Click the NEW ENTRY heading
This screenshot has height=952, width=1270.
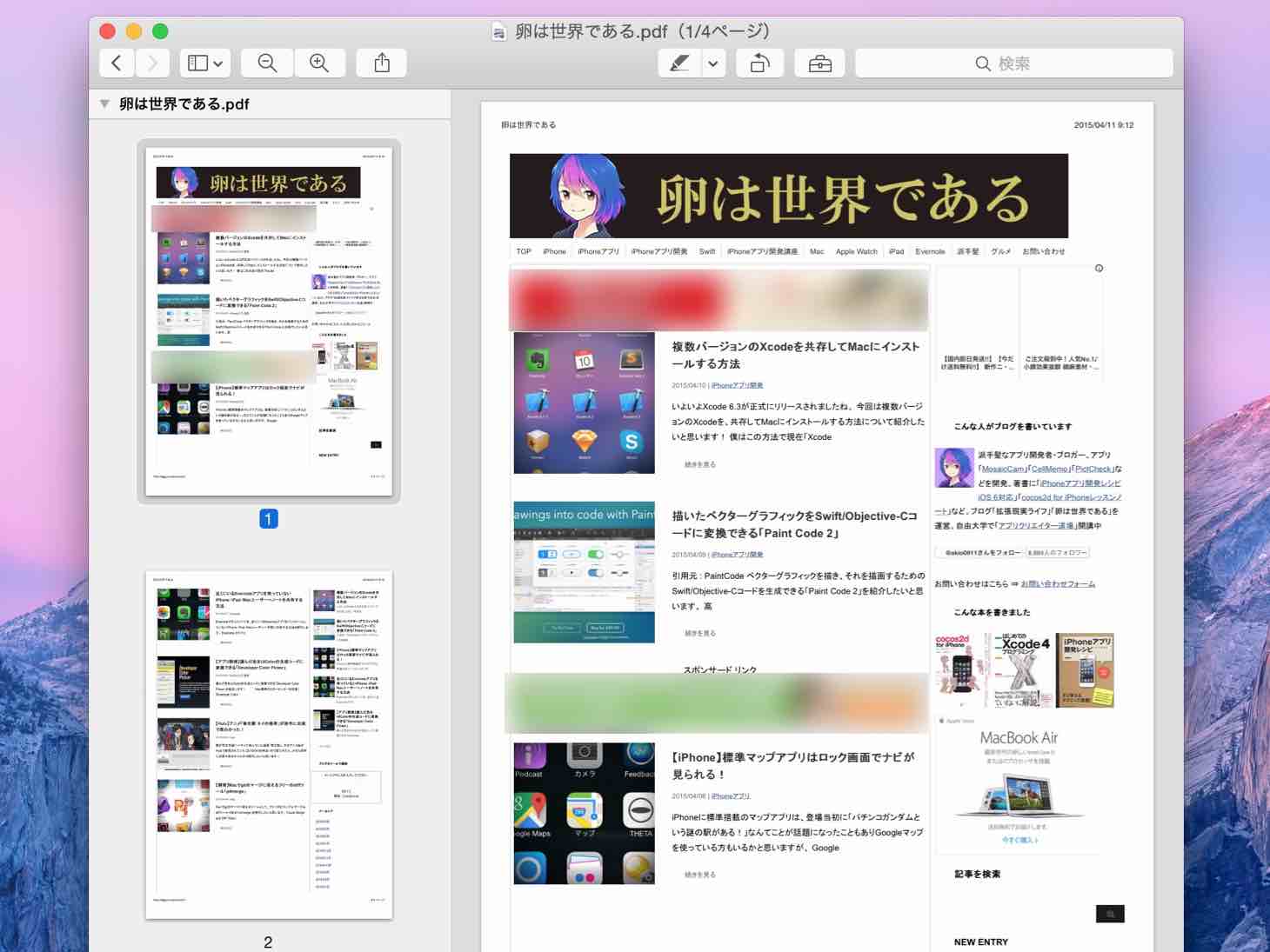coord(981,942)
